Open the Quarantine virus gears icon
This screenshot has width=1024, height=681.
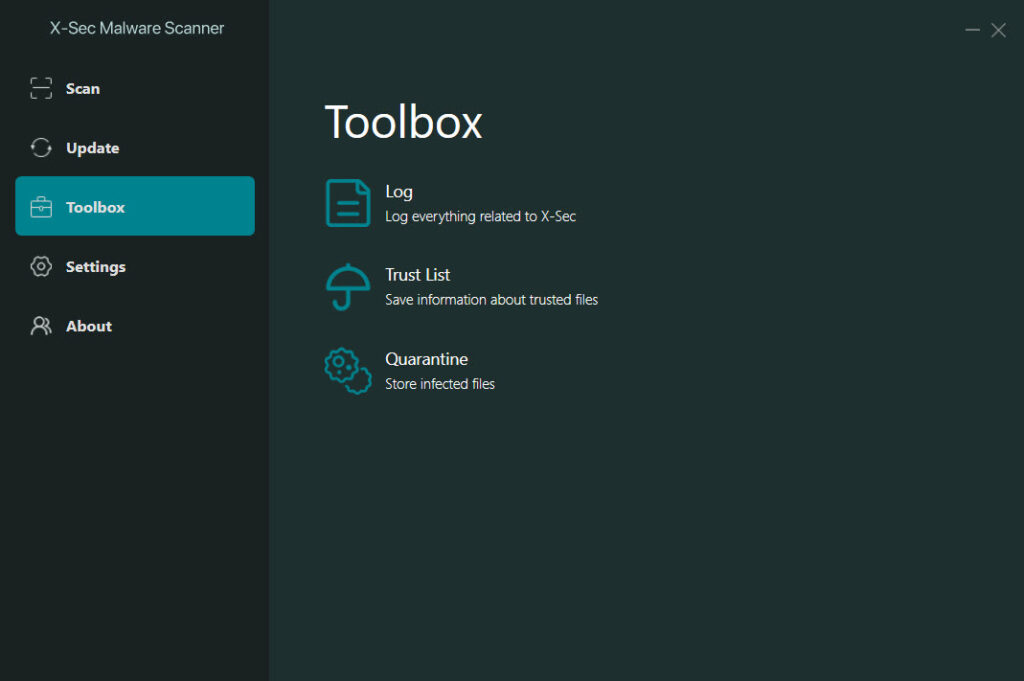[x=348, y=371]
